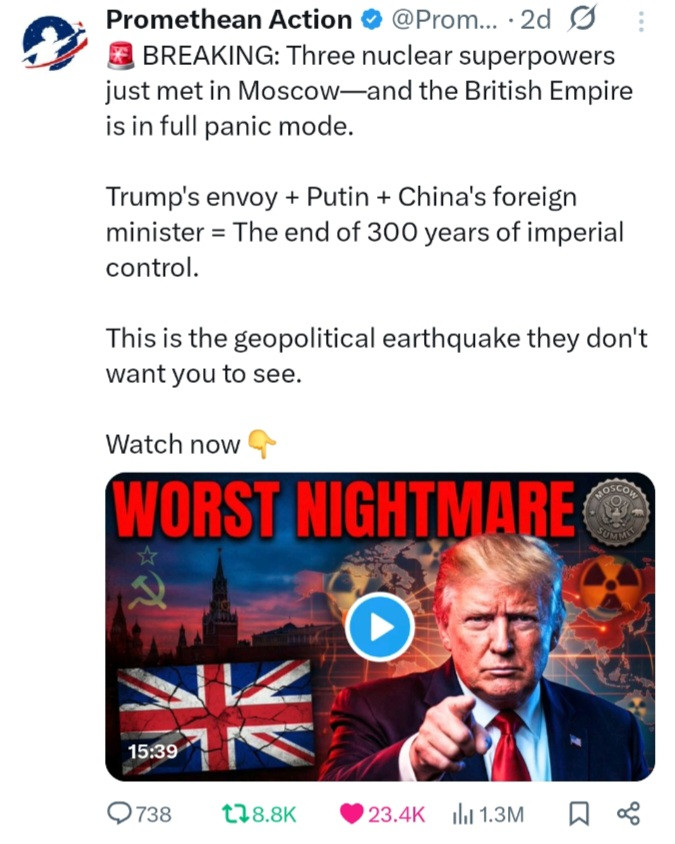
Task: Click the WORST NIGHTMARE video thumbnail title
Action: 344,508
